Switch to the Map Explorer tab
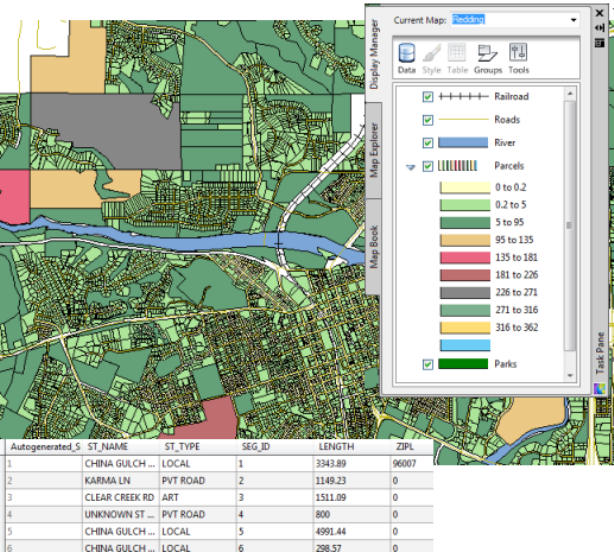The image size is (614, 552). (375, 150)
